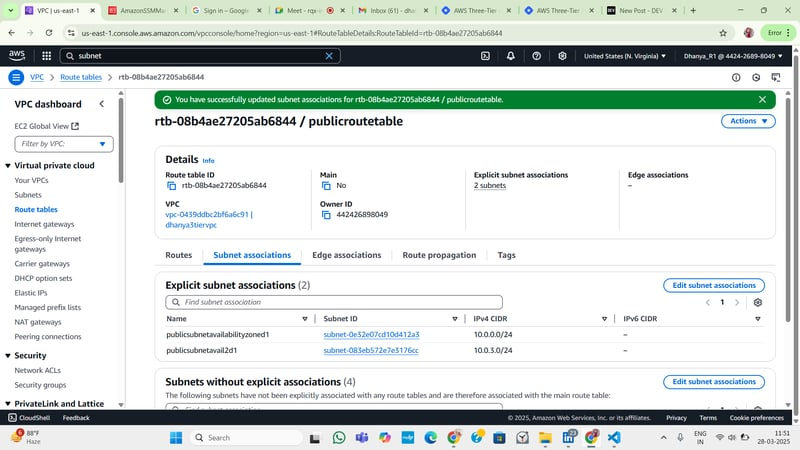Dismiss the green success banner
The height and width of the screenshot is (450, 800).
tap(762, 99)
